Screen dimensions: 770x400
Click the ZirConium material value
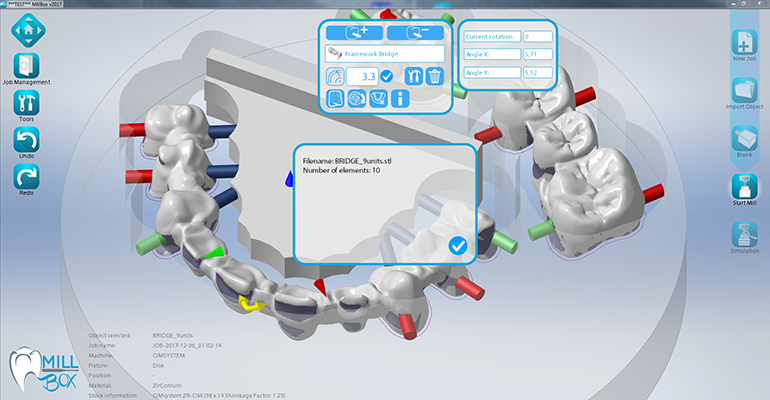click(166, 386)
